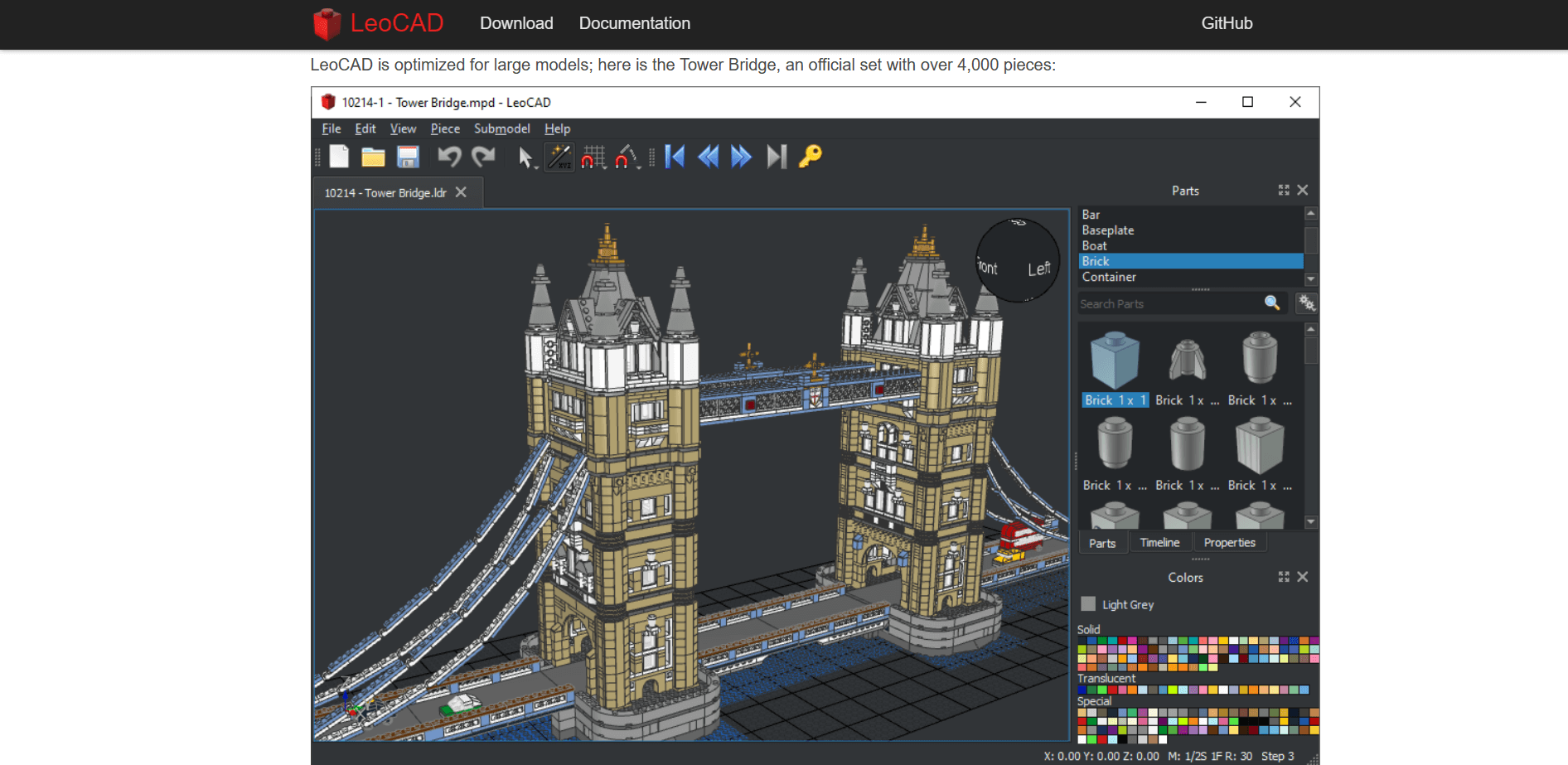The image size is (1568, 765).
Task: Click the parts grid scroll down arrow
Action: [1311, 522]
